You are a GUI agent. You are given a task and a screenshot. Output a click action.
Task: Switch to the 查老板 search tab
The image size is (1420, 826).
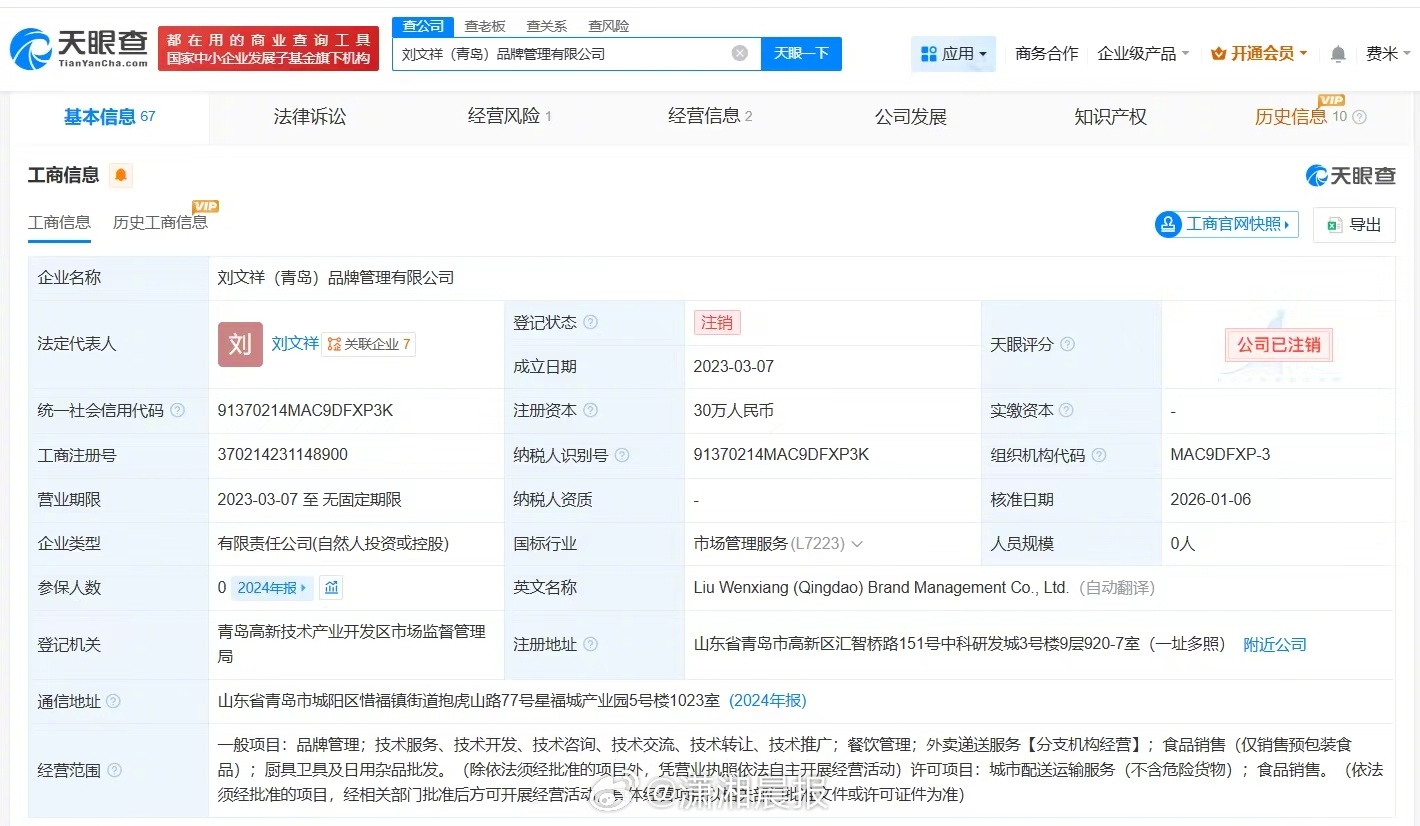coord(485,25)
